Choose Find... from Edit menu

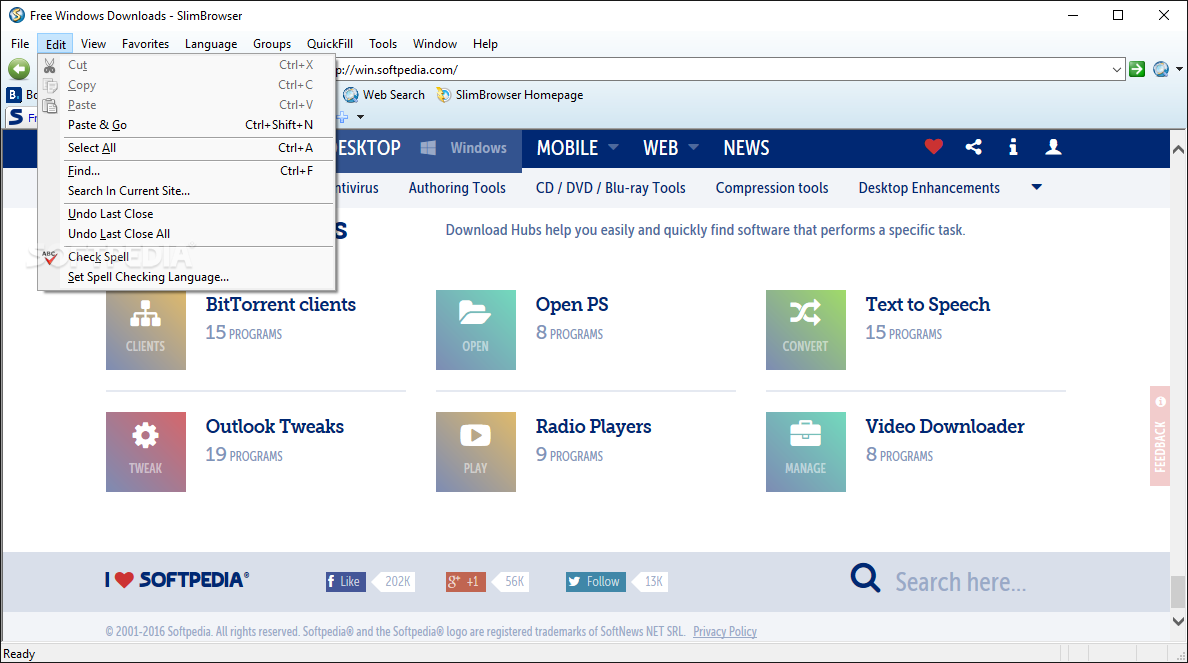point(186,171)
